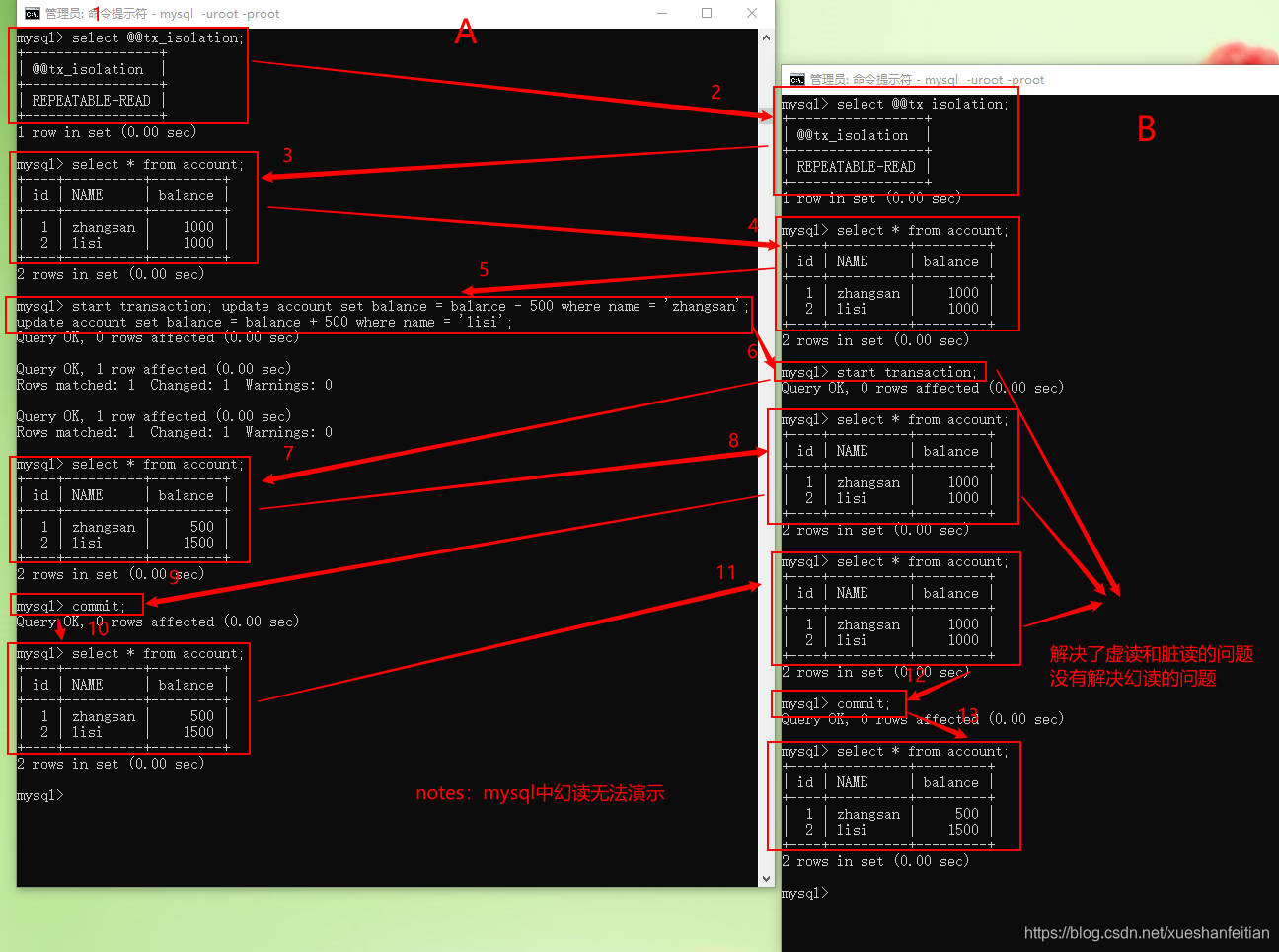Click 'commit;' command in window B
Screen dimensions: 1279x952
coord(864,704)
